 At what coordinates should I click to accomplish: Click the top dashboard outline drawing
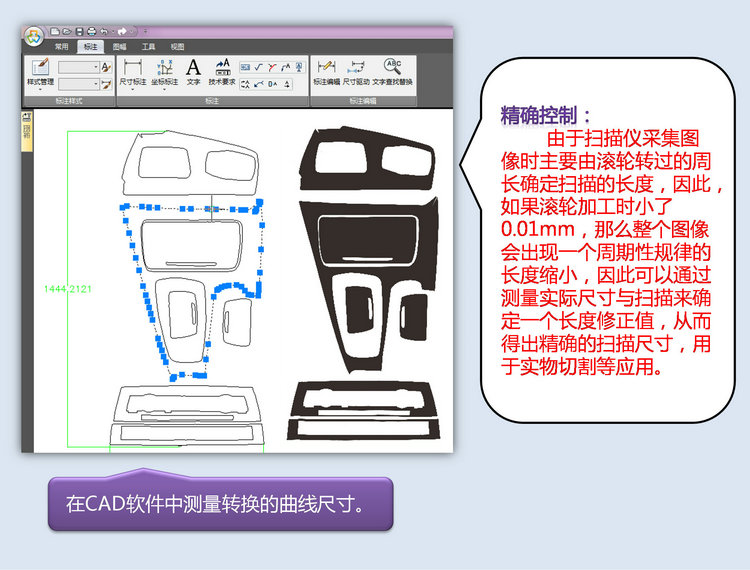click(x=191, y=162)
